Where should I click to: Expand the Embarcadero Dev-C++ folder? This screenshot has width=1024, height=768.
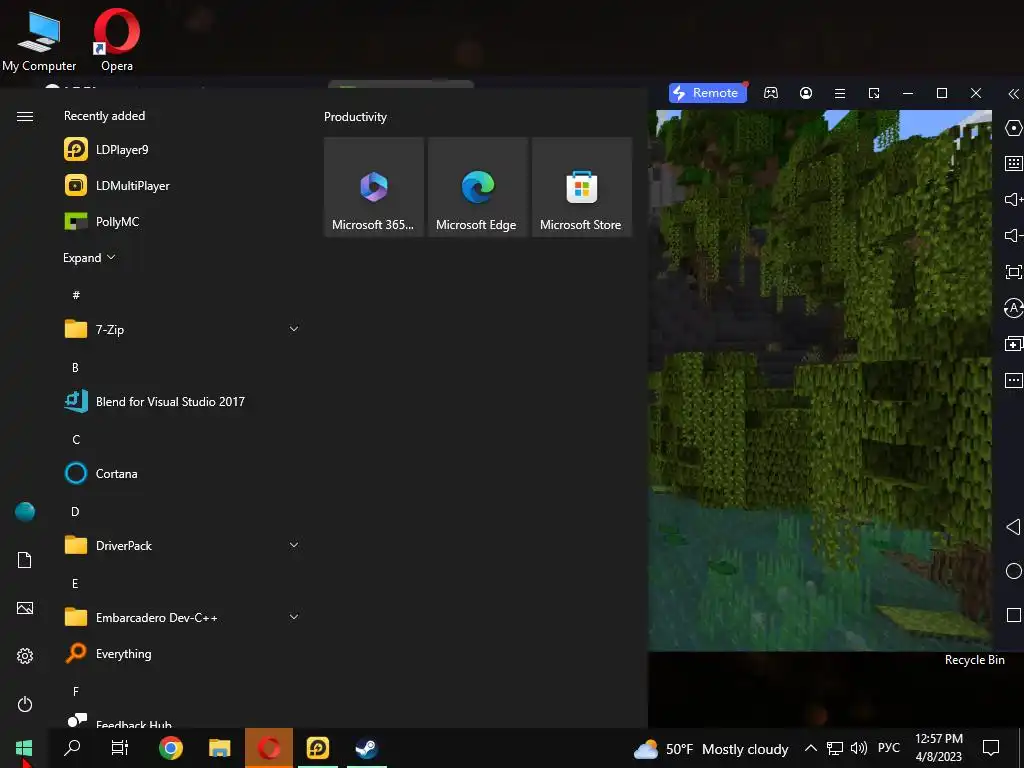(x=293, y=617)
